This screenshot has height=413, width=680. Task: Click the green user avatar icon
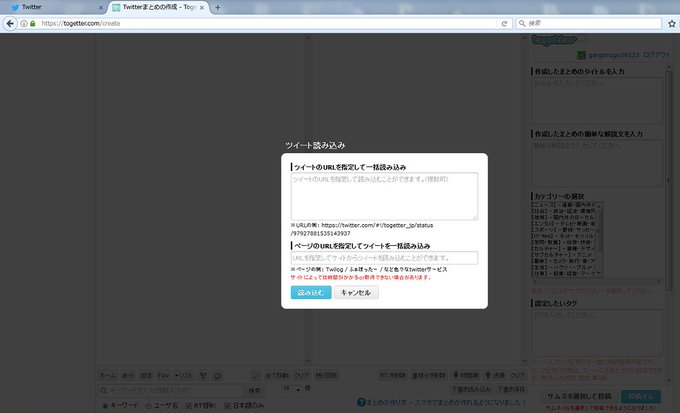(581, 55)
